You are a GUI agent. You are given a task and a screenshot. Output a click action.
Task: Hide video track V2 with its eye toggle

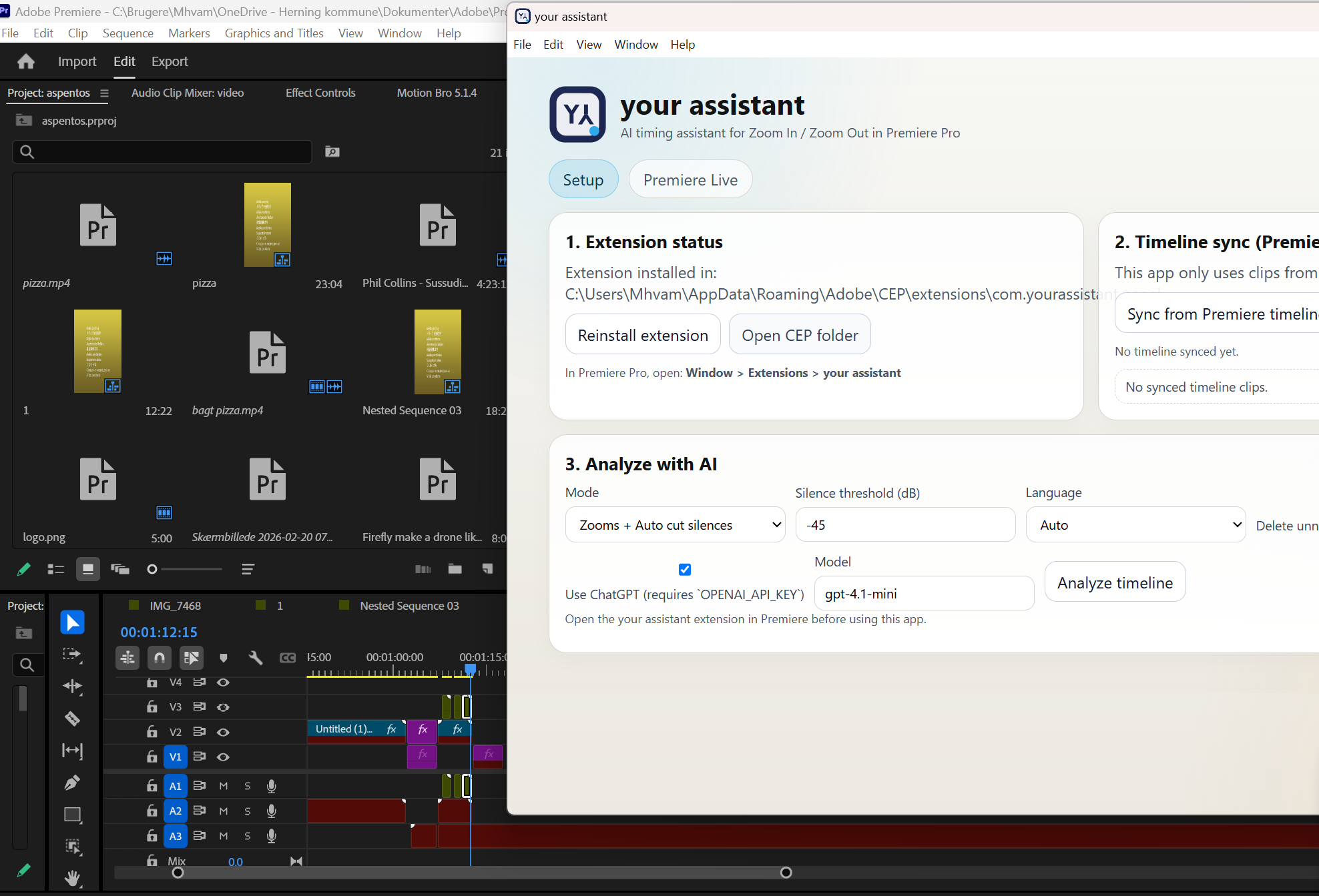pos(223,732)
